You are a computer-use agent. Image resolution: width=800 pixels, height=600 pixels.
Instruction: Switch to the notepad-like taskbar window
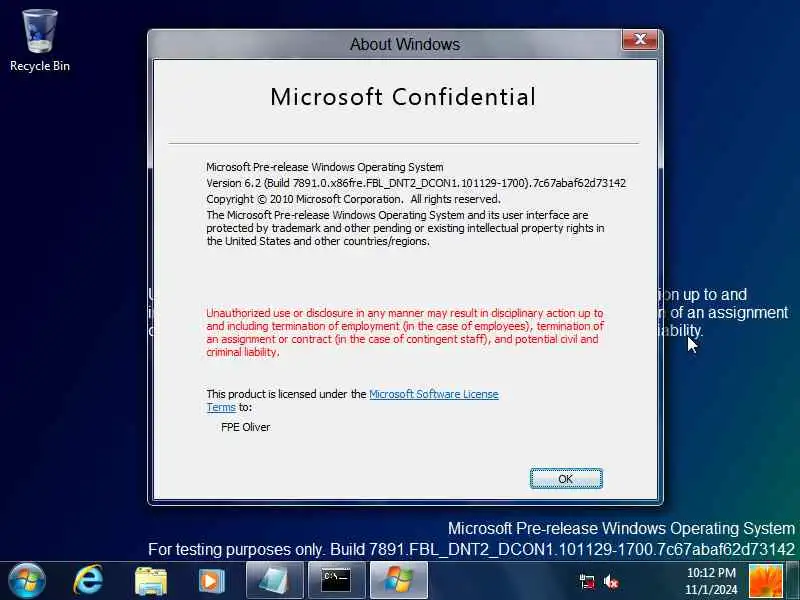click(x=275, y=581)
